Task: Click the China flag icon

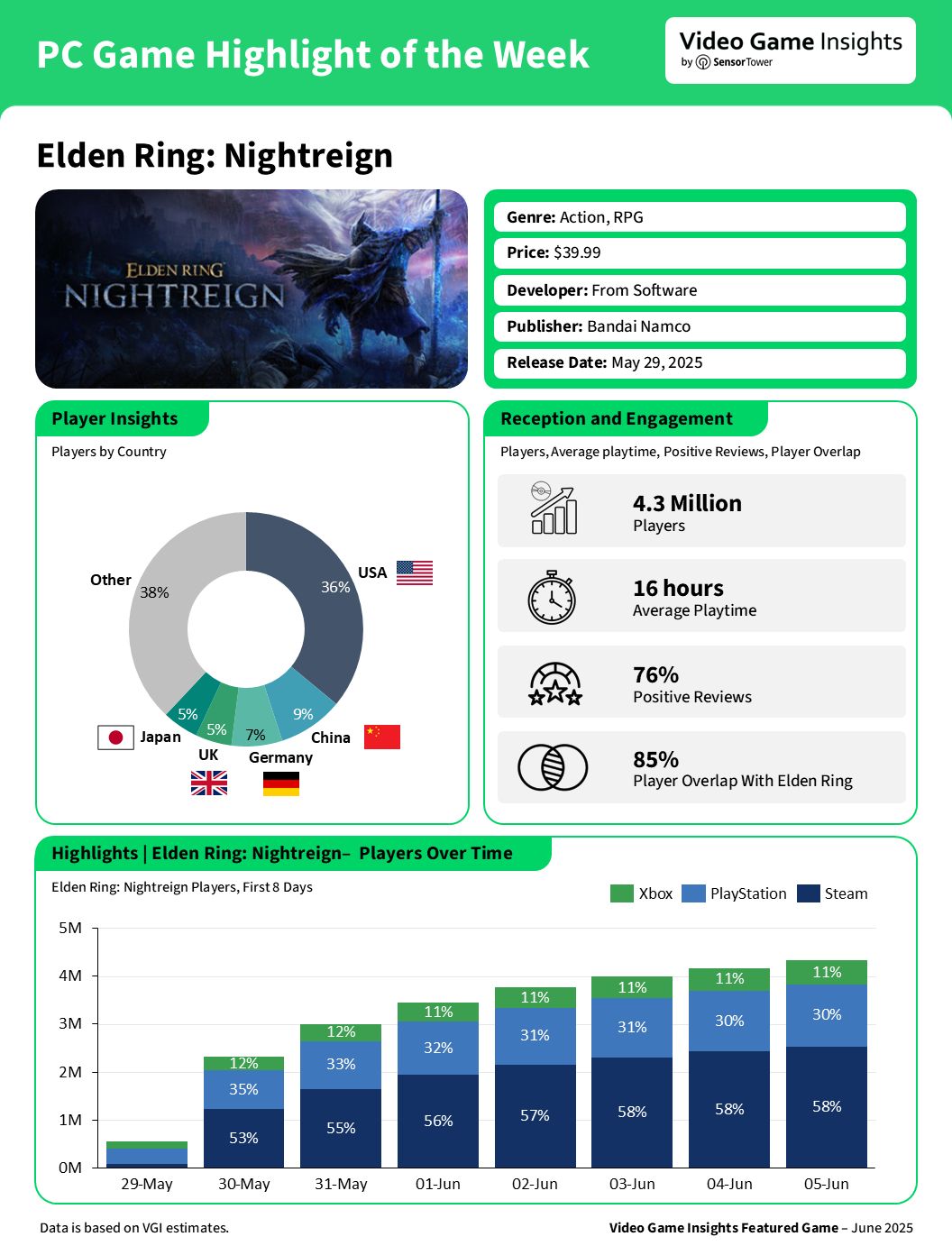Action: tap(382, 737)
